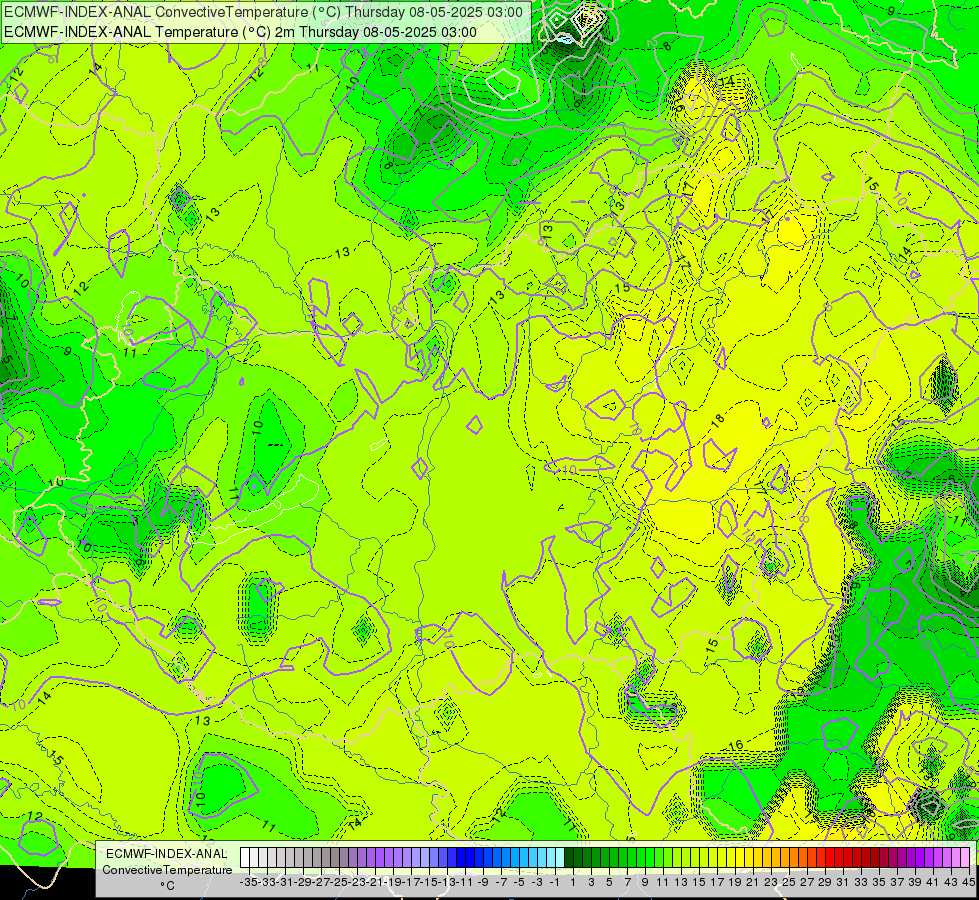Click the 19 value on the legend scale
This screenshot has height=900, width=979.
(x=735, y=883)
